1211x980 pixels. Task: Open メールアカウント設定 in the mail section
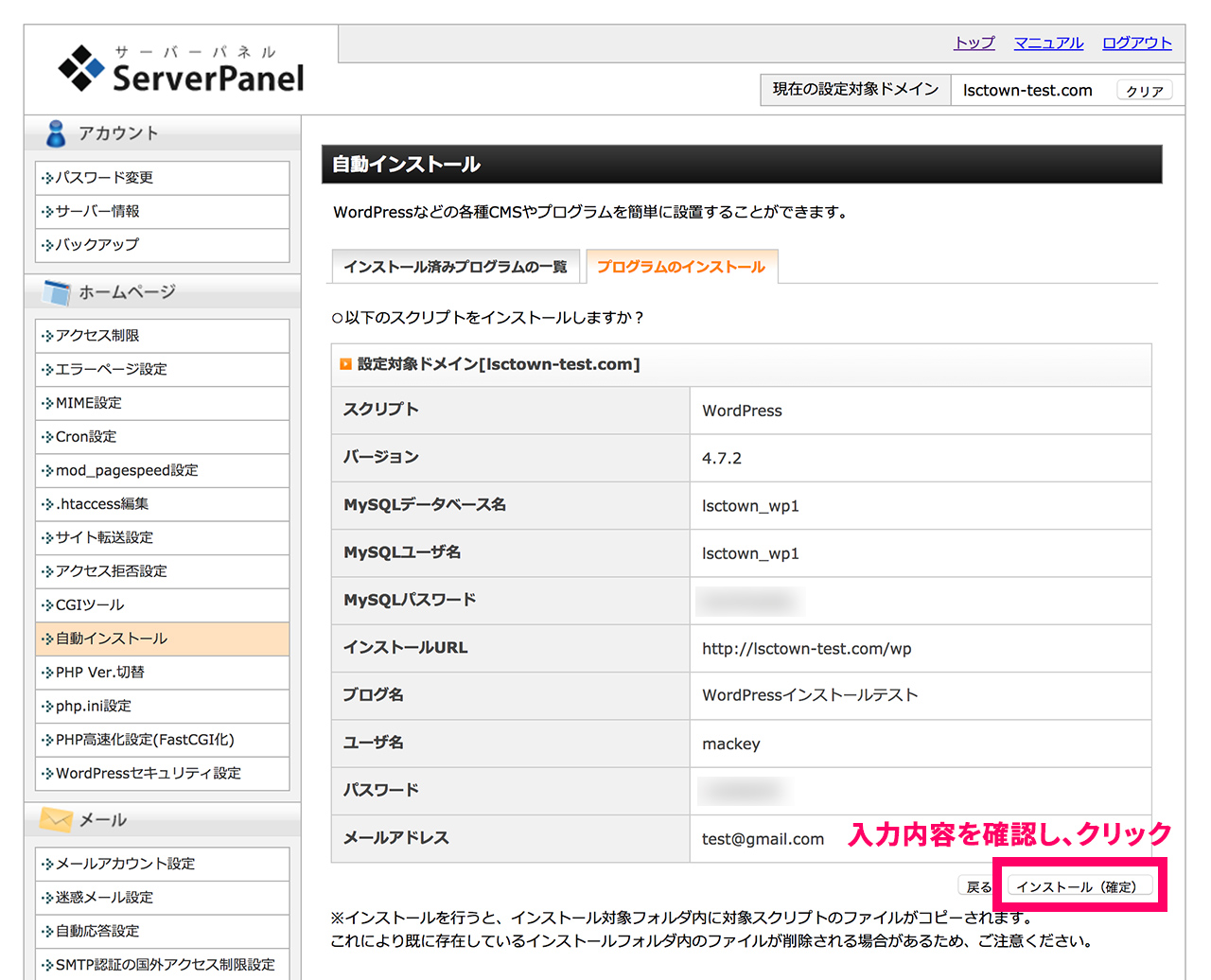pyautogui.click(x=125, y=864)
